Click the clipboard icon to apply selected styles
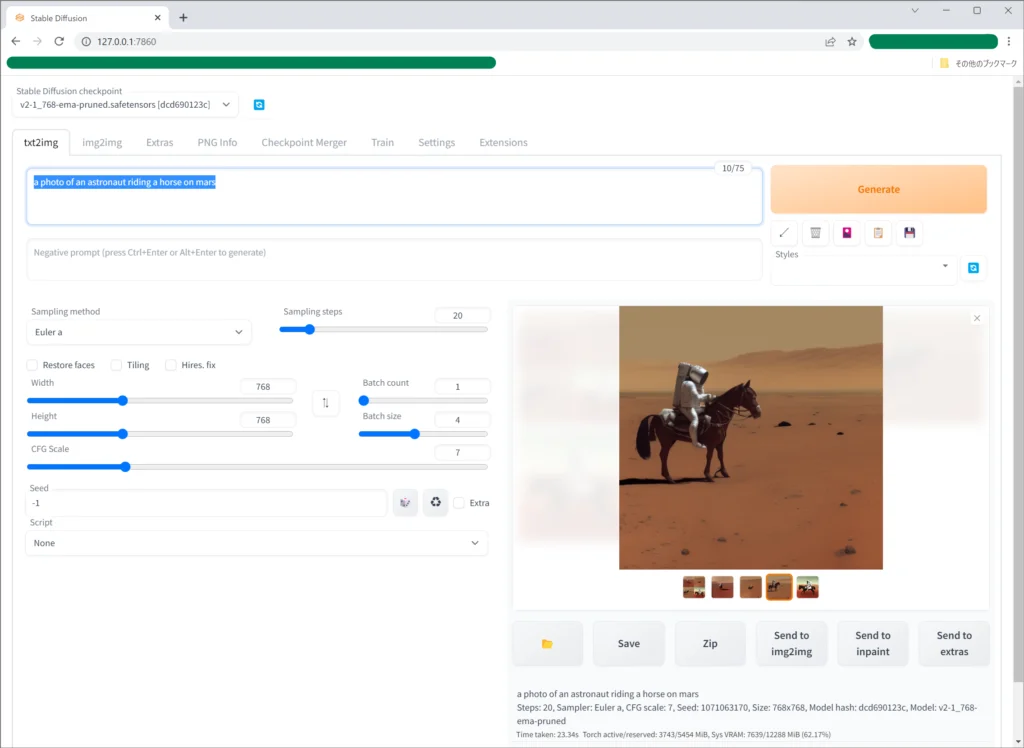The width and height of the screenshot is (1024, 748). (x=878, y=233)
